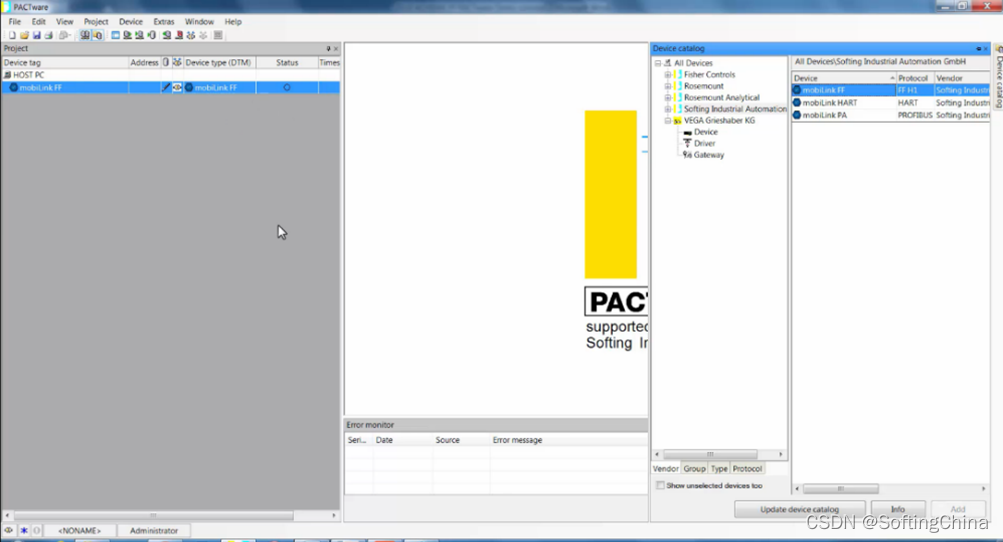This screenshot has width=1003, height=542.
Task: Open the Project menu
Action: 96,22
